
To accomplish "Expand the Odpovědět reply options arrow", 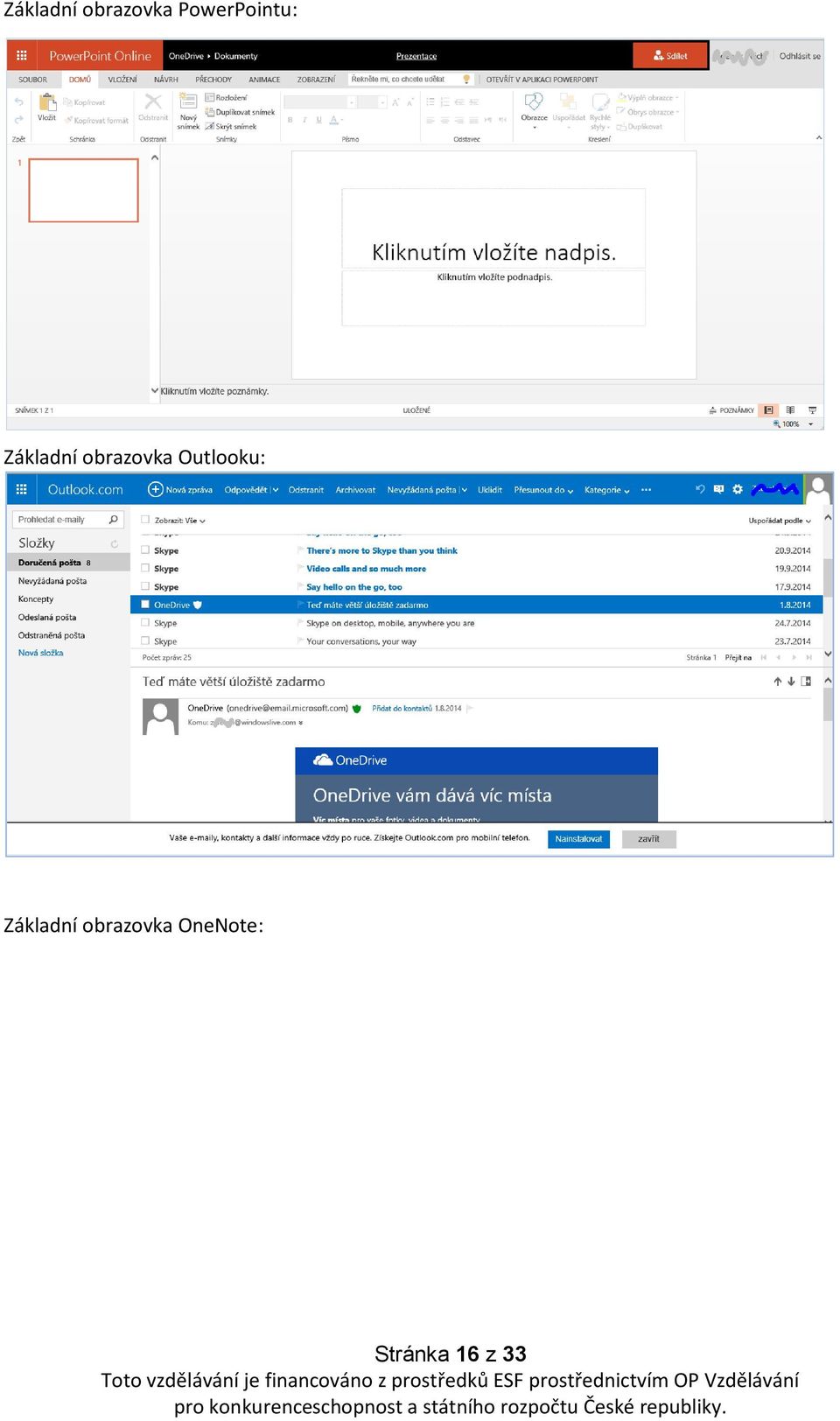I will click(275, 490).
